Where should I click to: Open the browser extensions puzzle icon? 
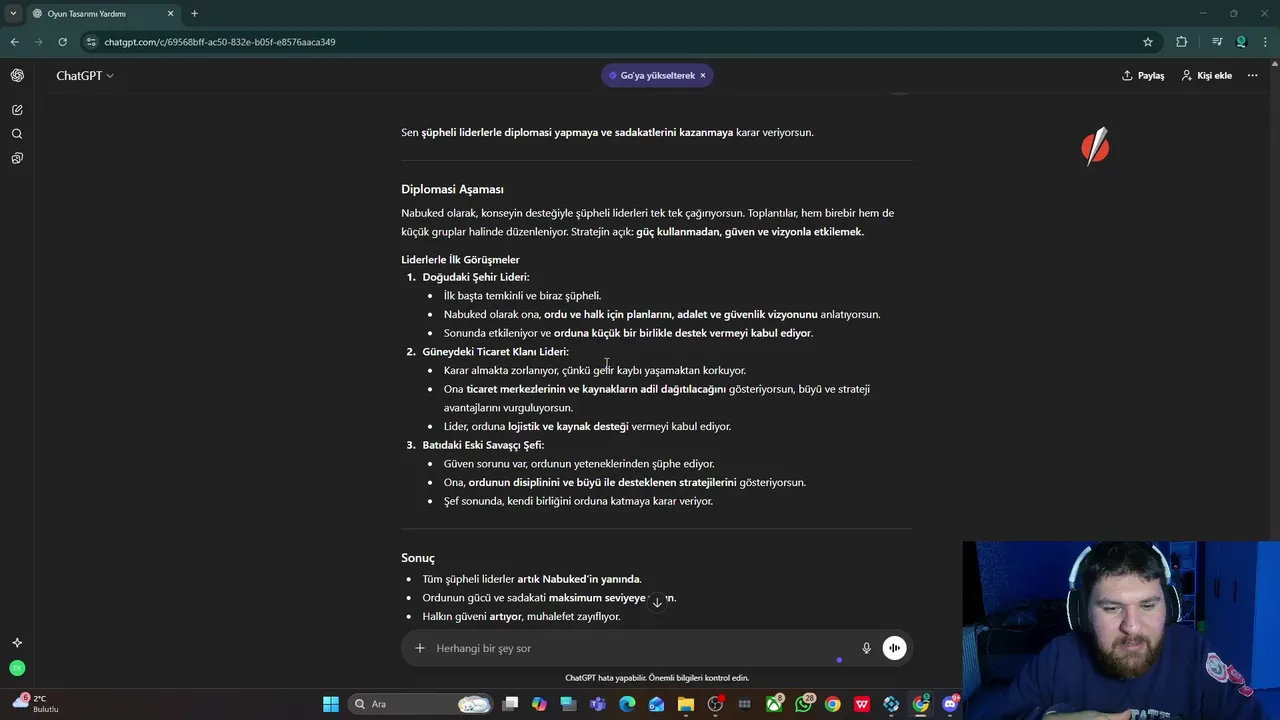1182,42
